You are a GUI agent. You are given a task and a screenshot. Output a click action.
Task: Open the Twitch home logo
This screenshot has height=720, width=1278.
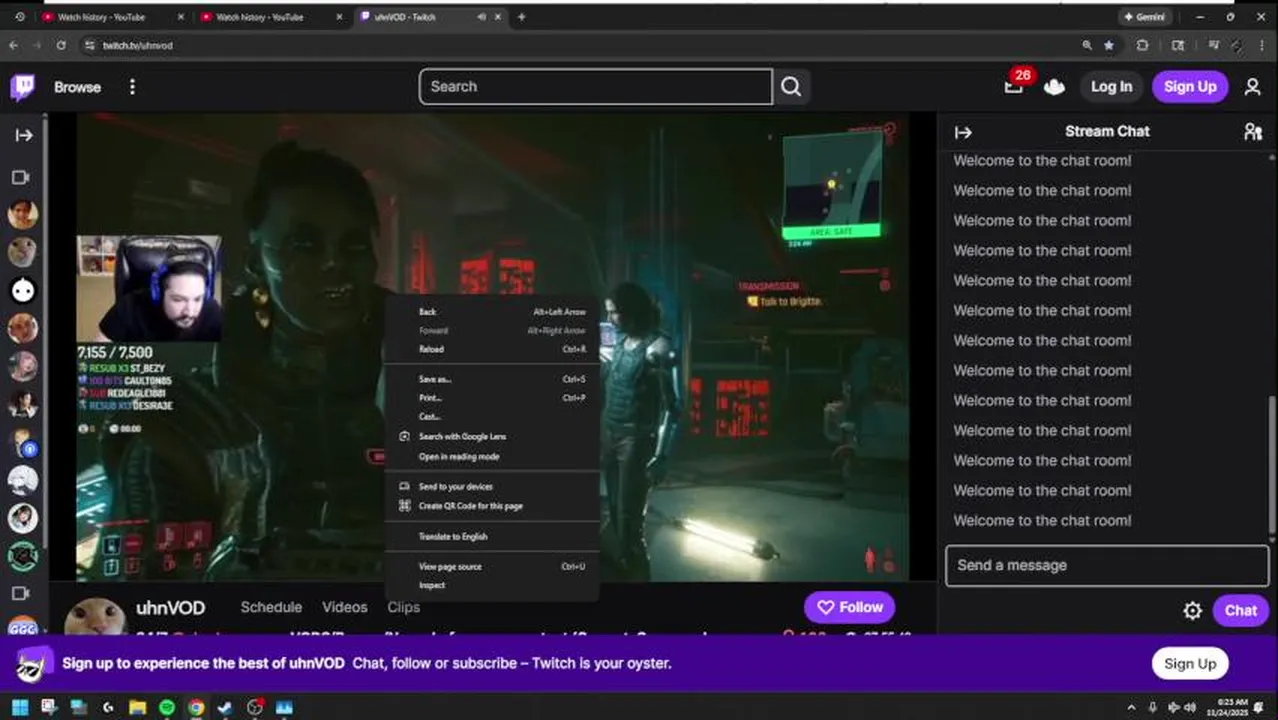coord(22,87)
